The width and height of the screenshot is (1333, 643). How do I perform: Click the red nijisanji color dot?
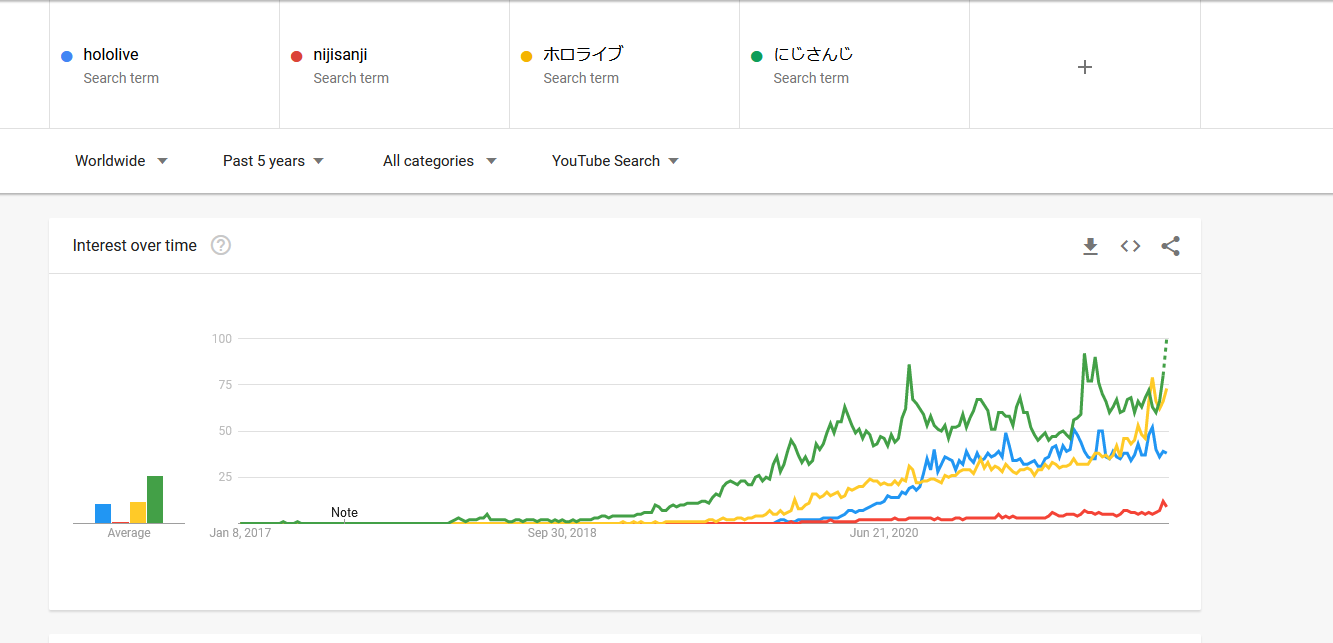[x=296, y=56]
